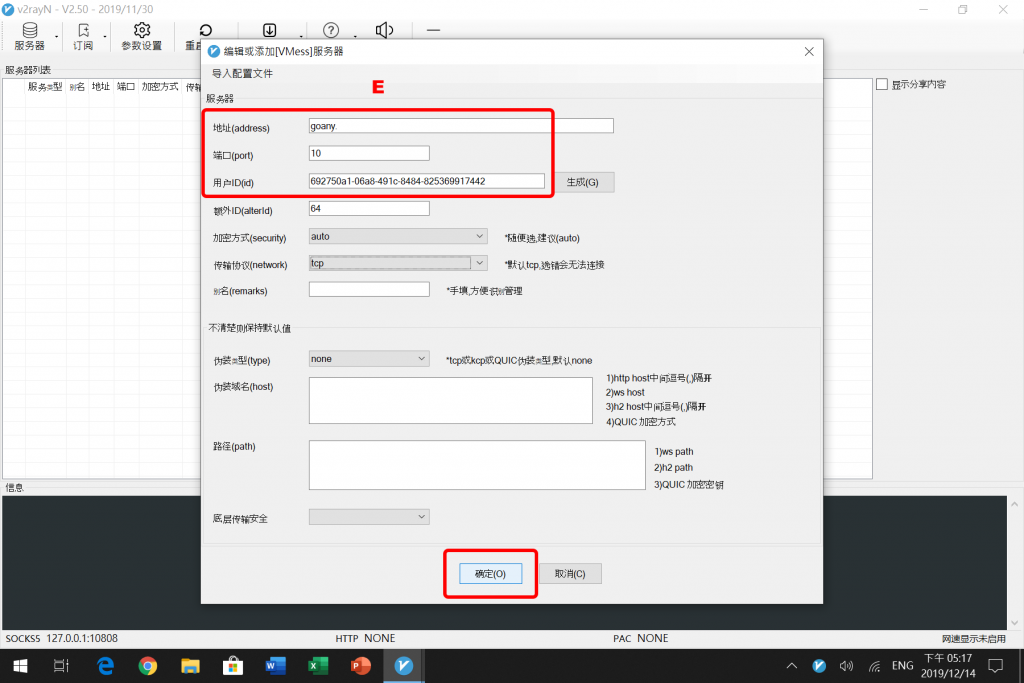Open the 导入配置文件 menu
The image size is (1024, 683).
pos(242,73)
